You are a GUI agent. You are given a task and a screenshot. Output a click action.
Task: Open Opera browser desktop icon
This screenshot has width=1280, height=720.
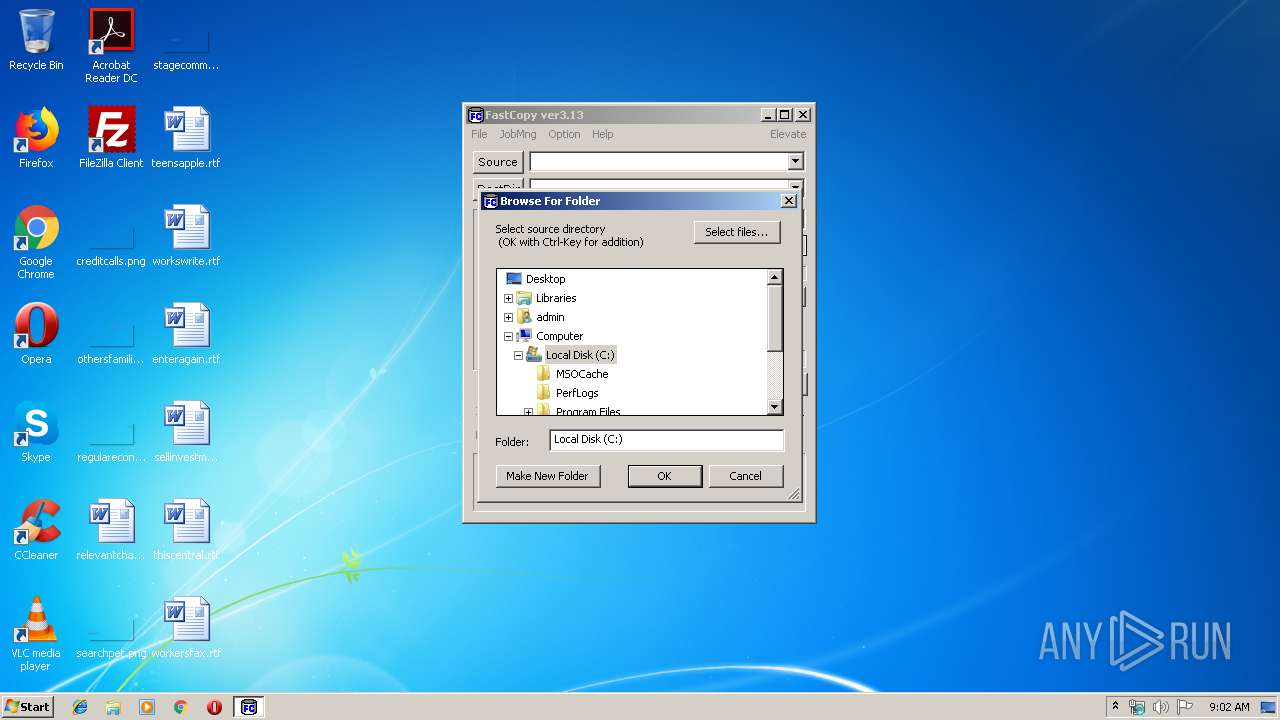(36, 334)
